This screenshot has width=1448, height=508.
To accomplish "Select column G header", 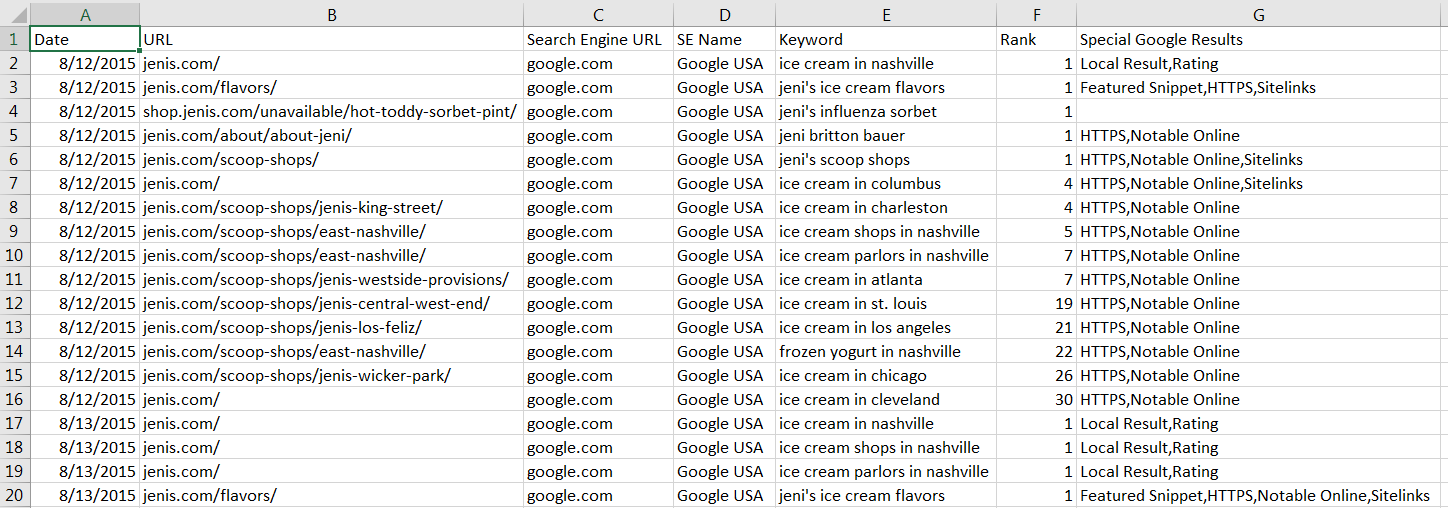I will click(x=1258, y=14).
